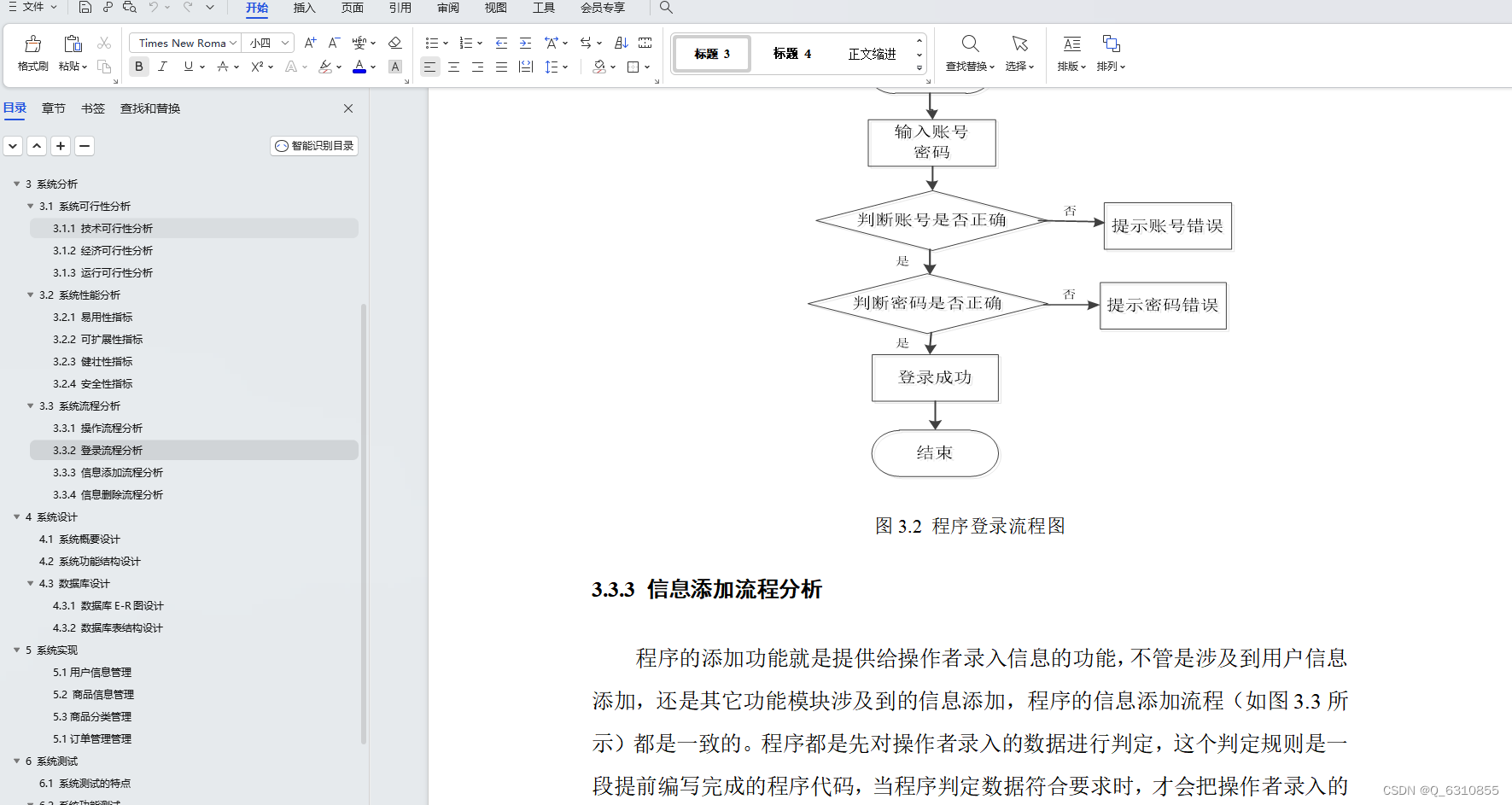Toggle left alignment
1512x805 pixels.
430,67
